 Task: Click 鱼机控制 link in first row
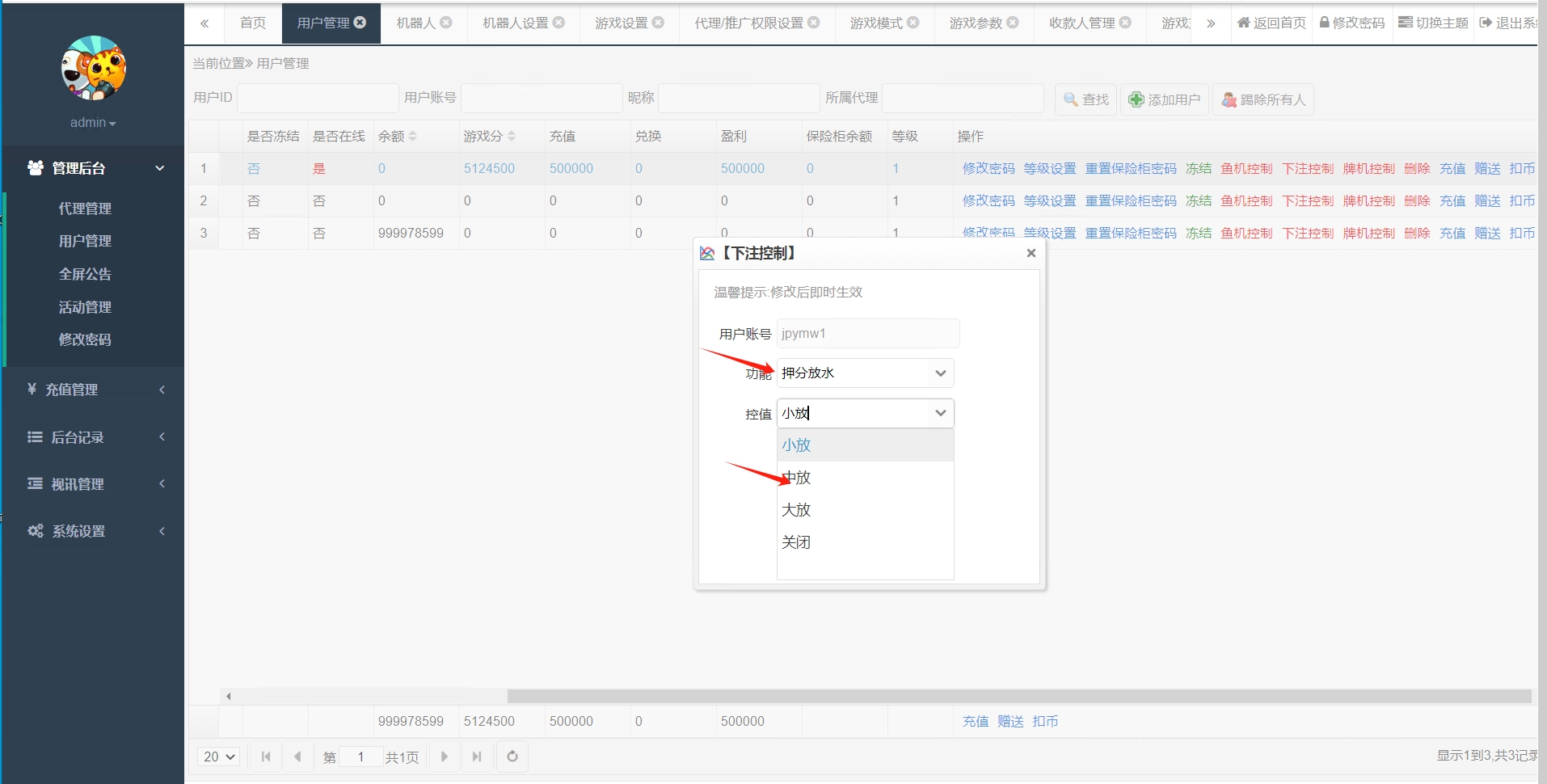(1246, 168)
